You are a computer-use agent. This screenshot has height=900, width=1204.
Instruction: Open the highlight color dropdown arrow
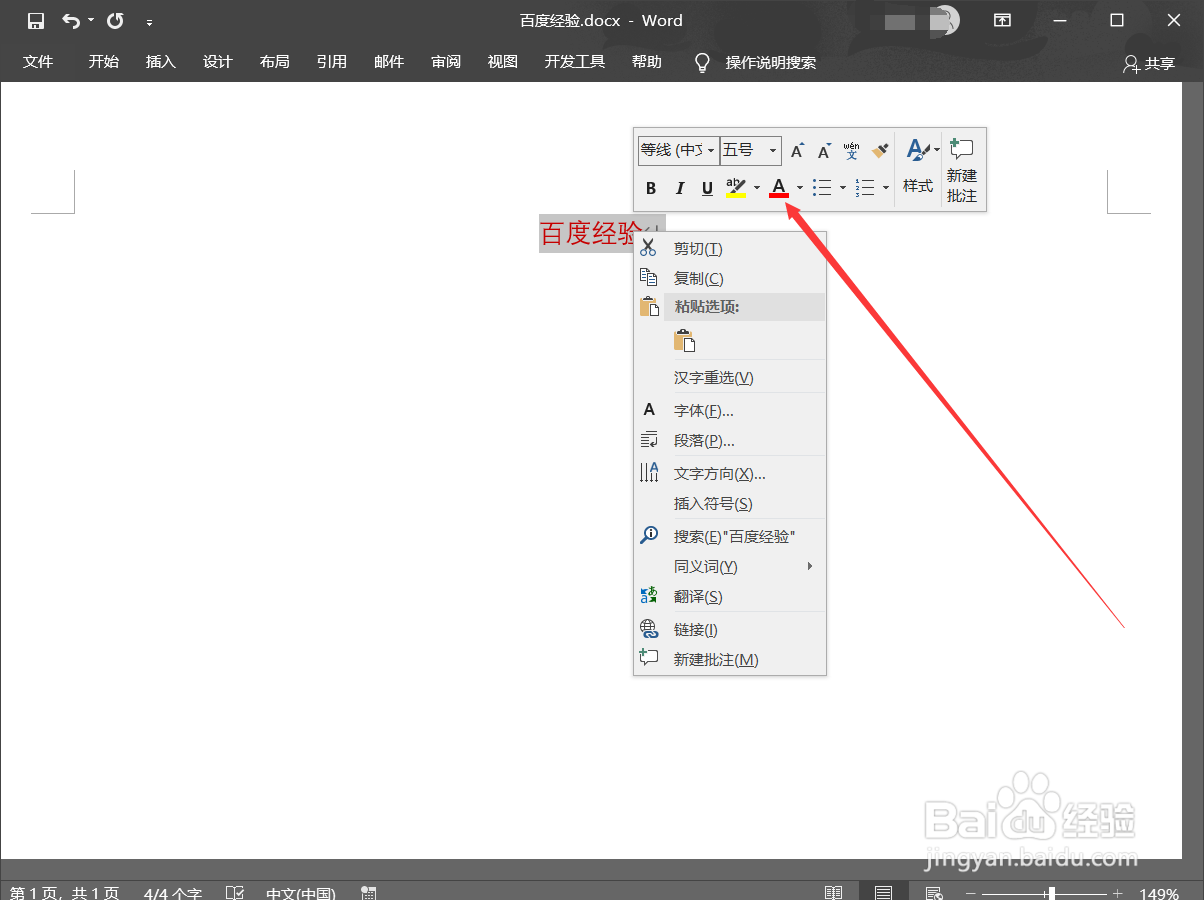click(x=757, y=188)
